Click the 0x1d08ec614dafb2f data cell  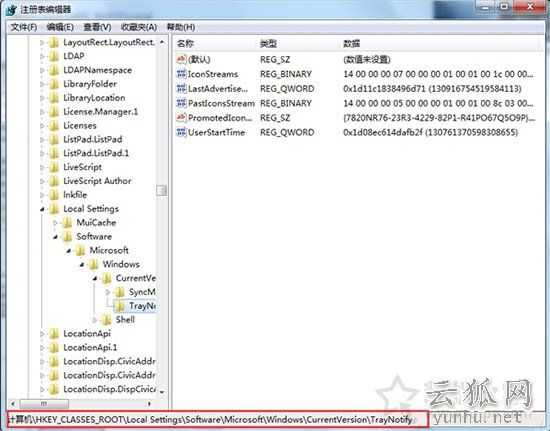pyautogui.click(x=430, y=132)
